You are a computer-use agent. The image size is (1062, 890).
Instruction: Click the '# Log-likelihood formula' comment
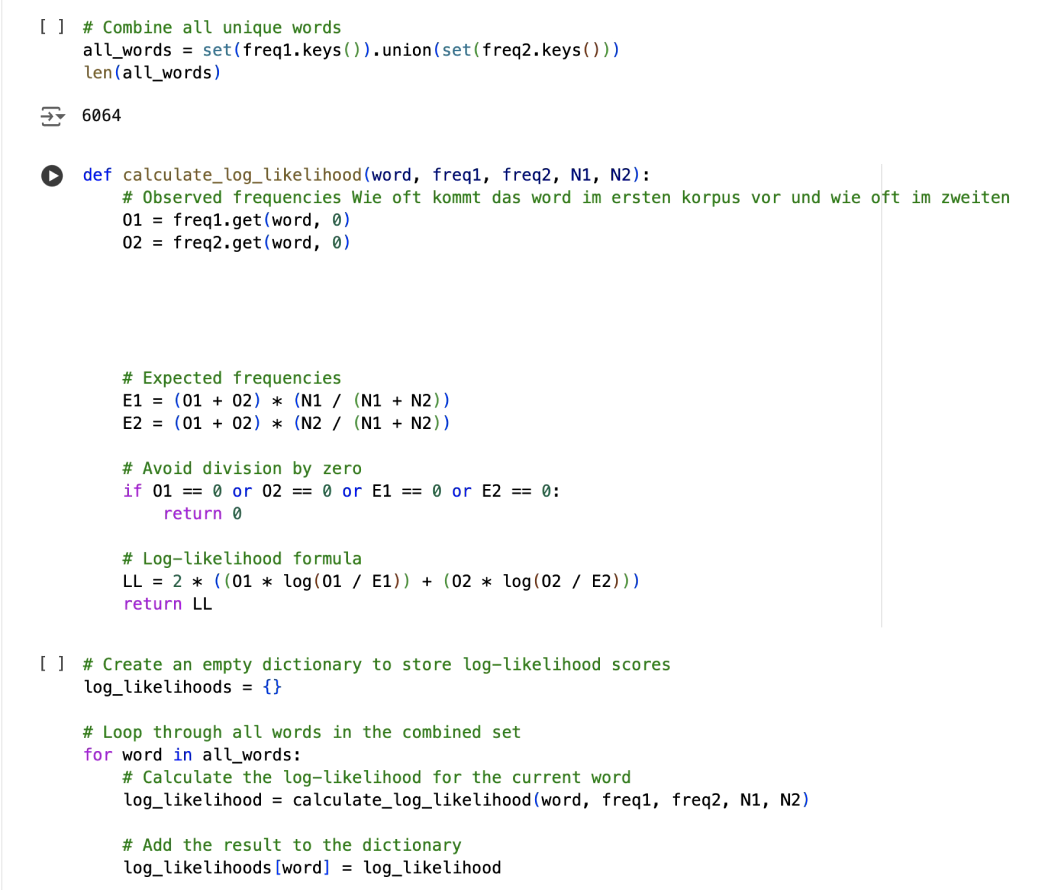242,559
